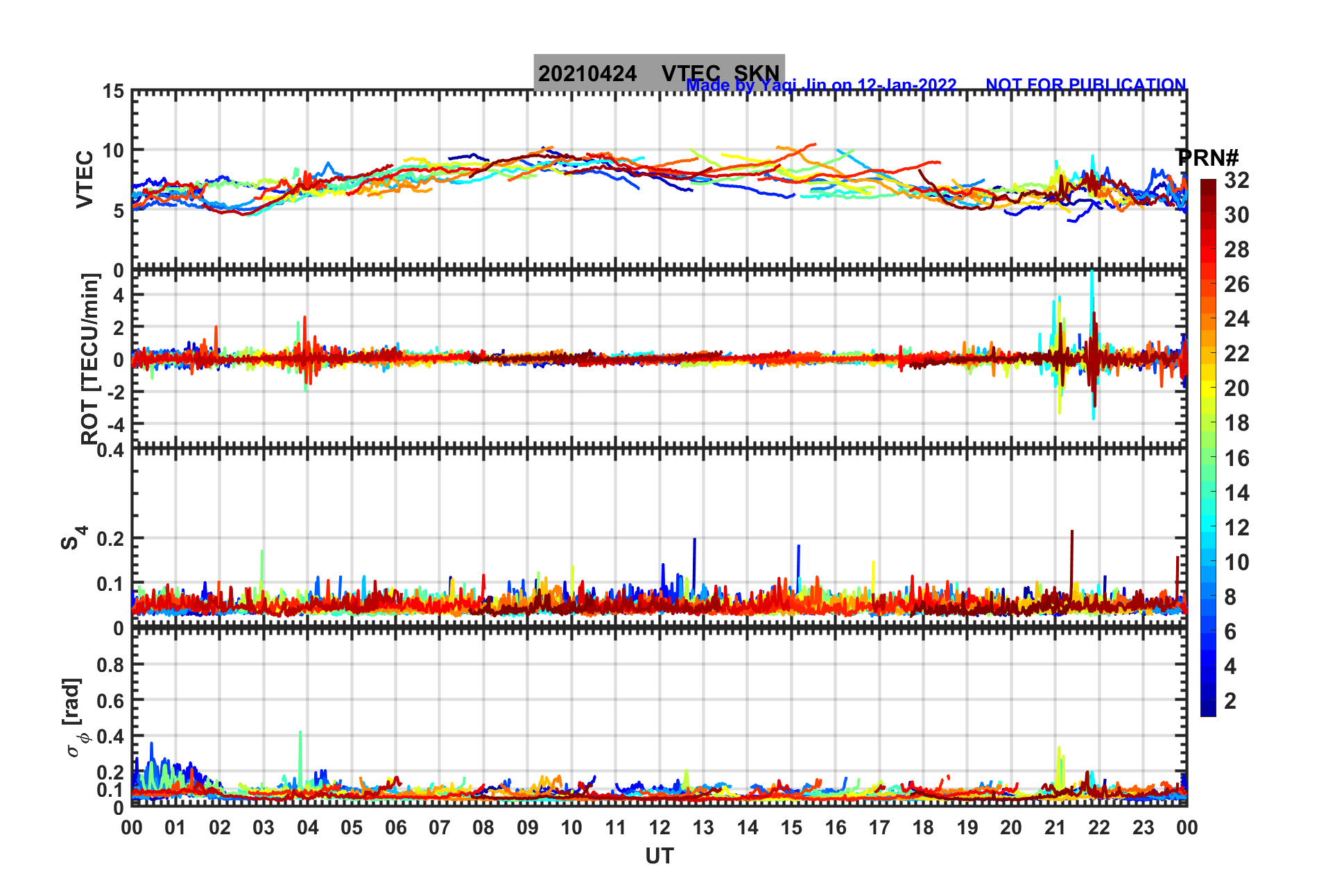Click x-axis hour tick label 17
Screen dimensions: 1319x896
[x=879, y=827]
